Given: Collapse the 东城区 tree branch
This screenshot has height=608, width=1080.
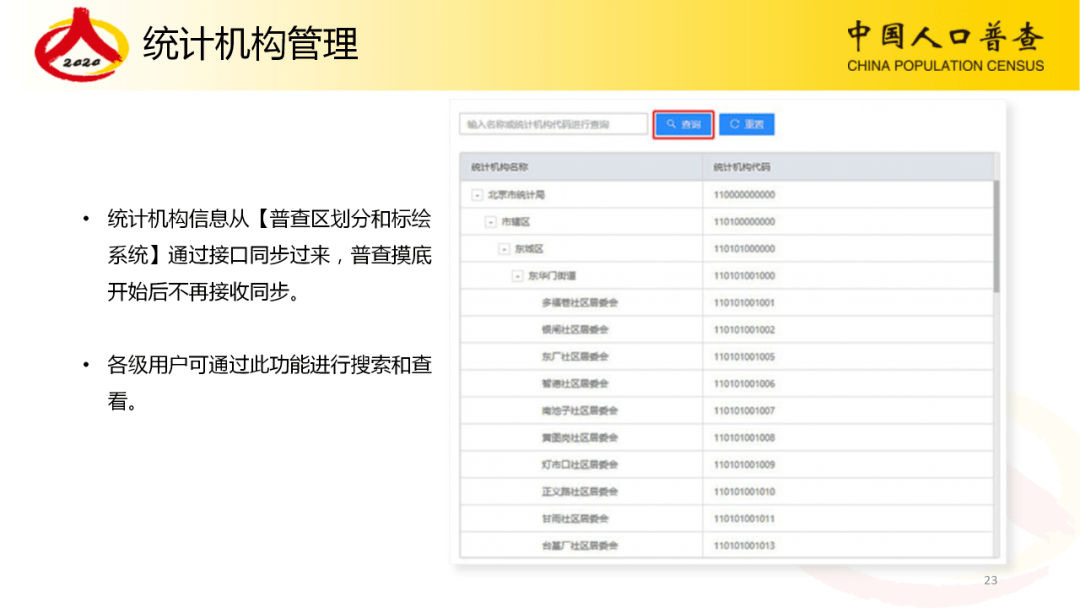Looking at the screenshot, I should pos(502,248).
